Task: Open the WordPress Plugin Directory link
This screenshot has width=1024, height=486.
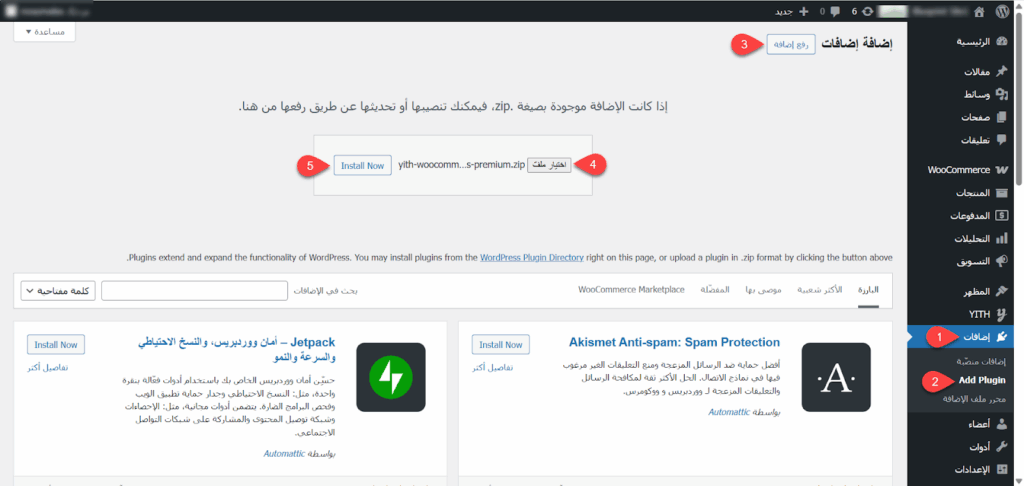Action: (x=531, y=257)
